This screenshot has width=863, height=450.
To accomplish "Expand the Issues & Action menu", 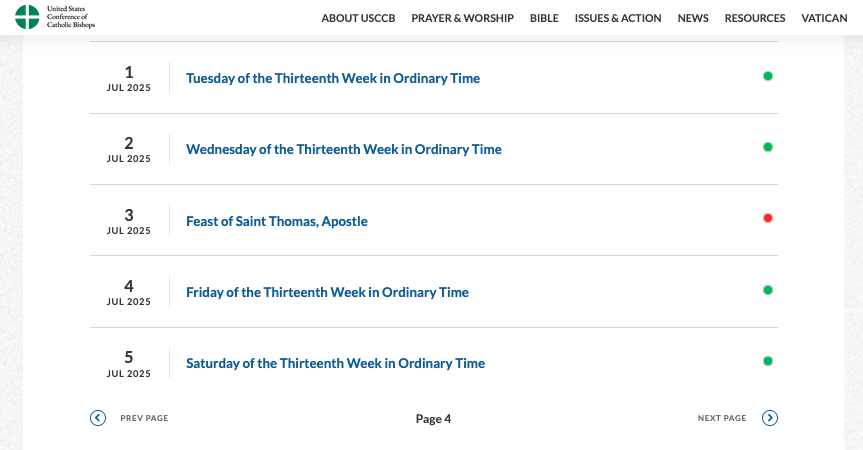I will point(618,18).
